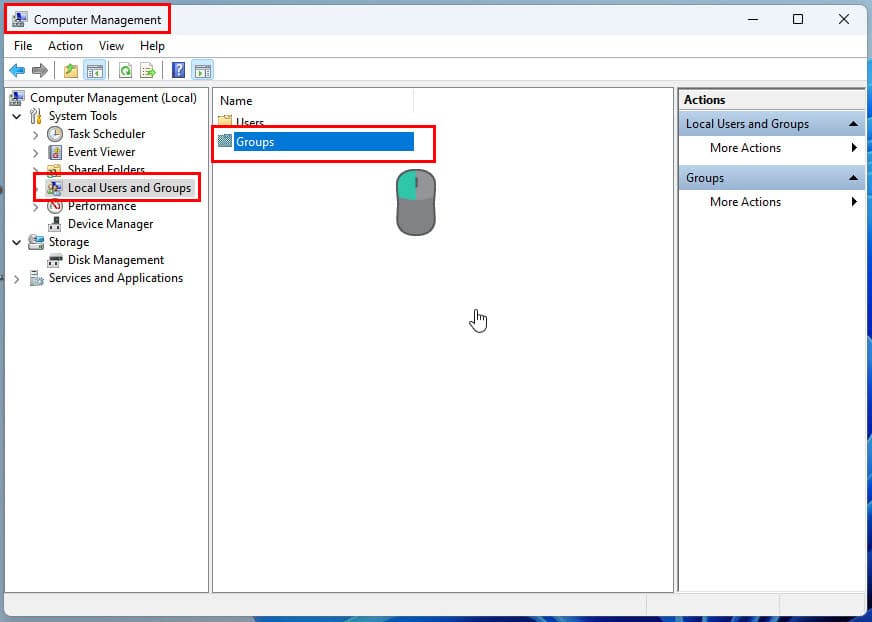The height and width of the screenshot is (622, 872).
Task: Click the Disk Management drive icon
Action: [x=55, y=260]
